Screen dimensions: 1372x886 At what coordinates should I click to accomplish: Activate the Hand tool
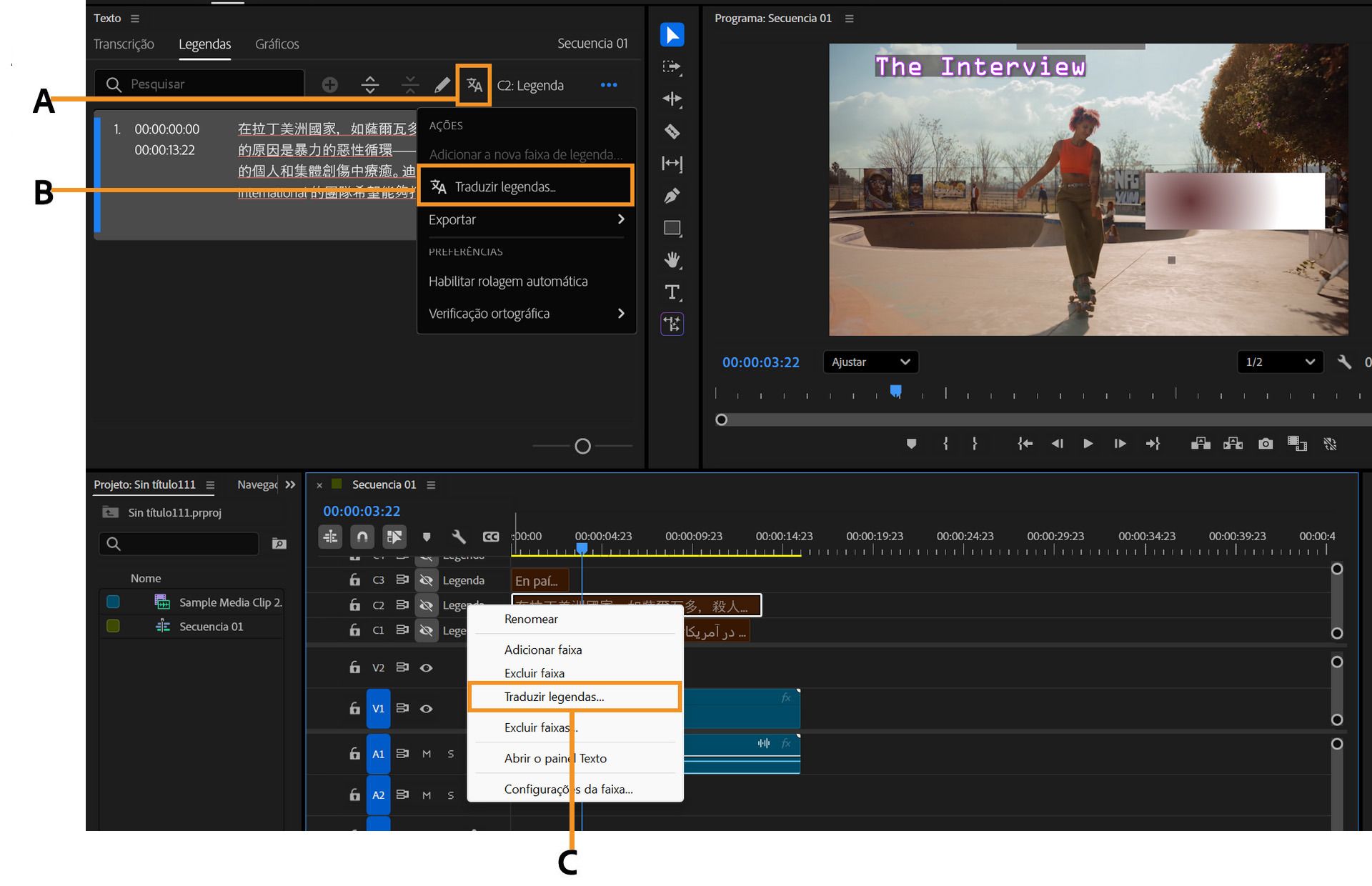[x=672, y=259]
